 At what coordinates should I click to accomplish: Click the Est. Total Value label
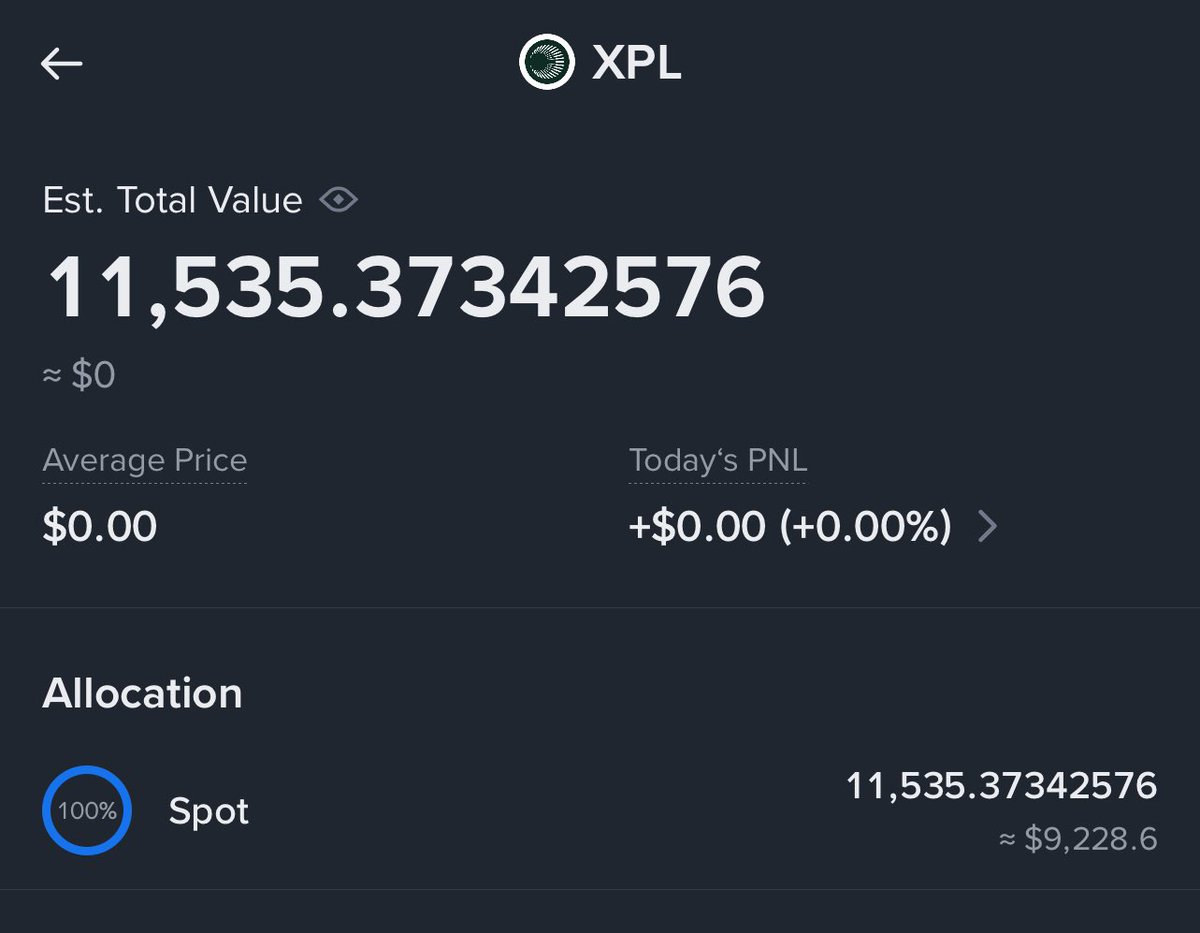pos(172,201)
